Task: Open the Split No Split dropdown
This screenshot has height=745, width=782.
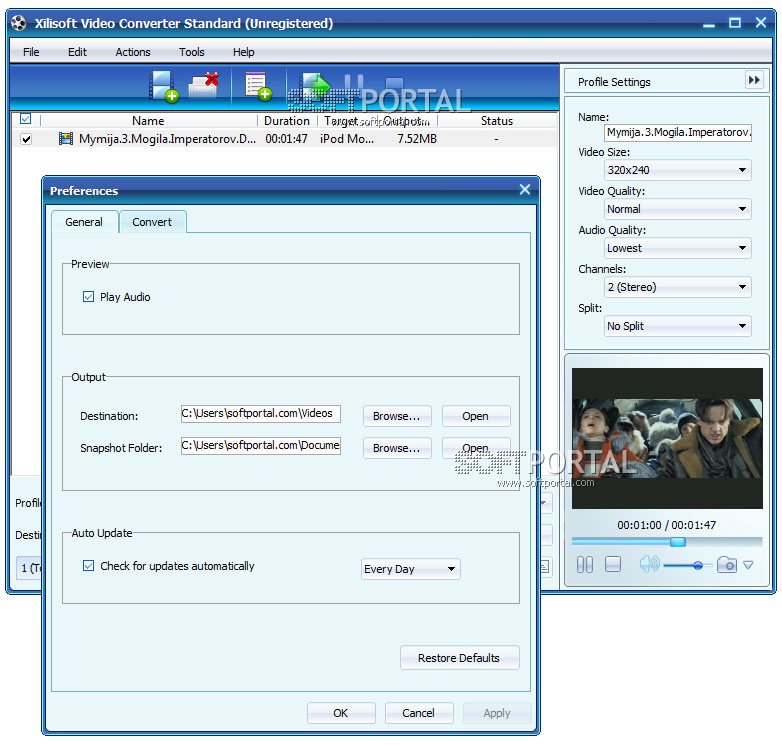Action: [x=677, y=326]
